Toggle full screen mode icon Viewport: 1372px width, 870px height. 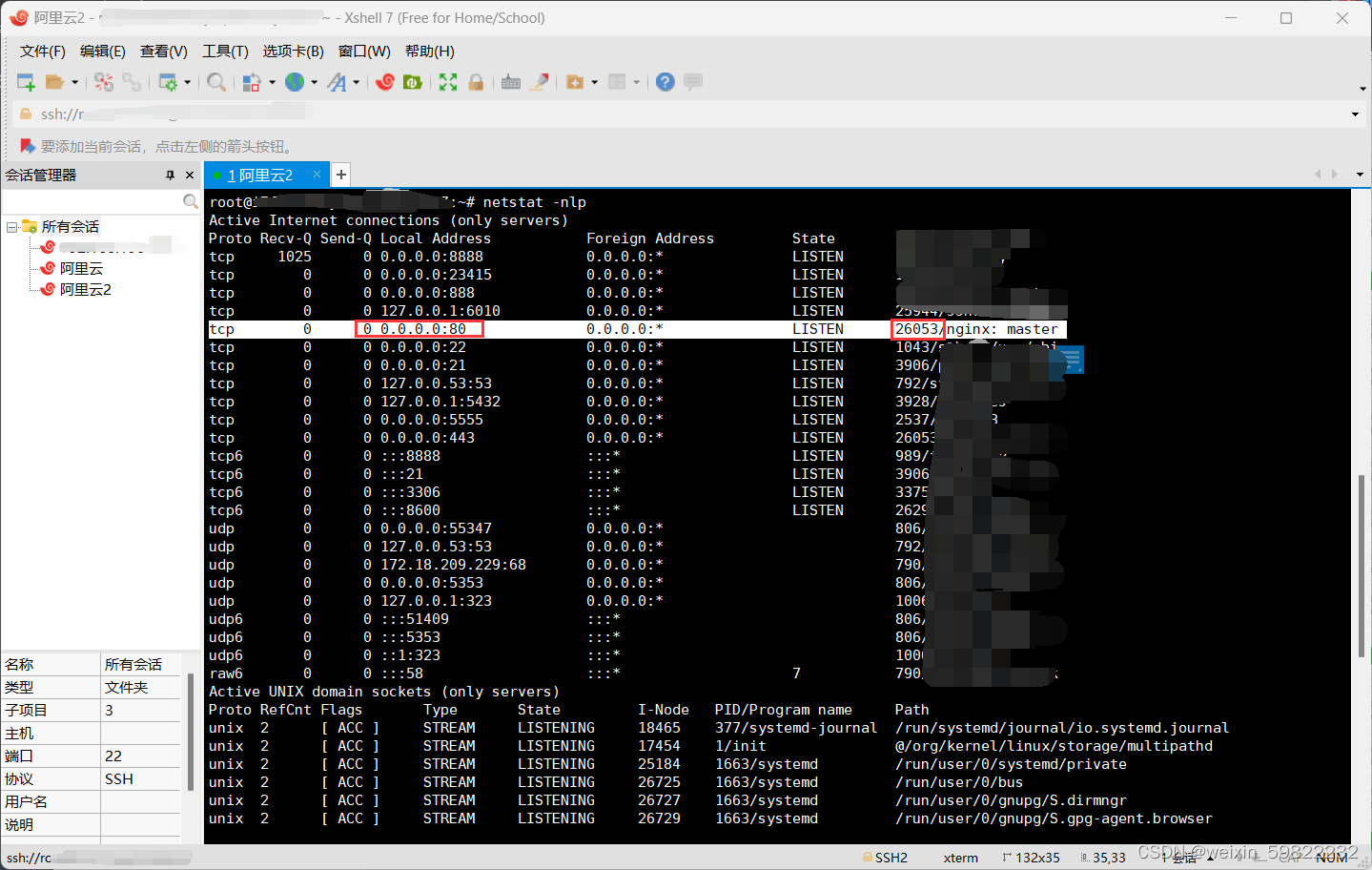pyautogui.click(x=445, y=82)
